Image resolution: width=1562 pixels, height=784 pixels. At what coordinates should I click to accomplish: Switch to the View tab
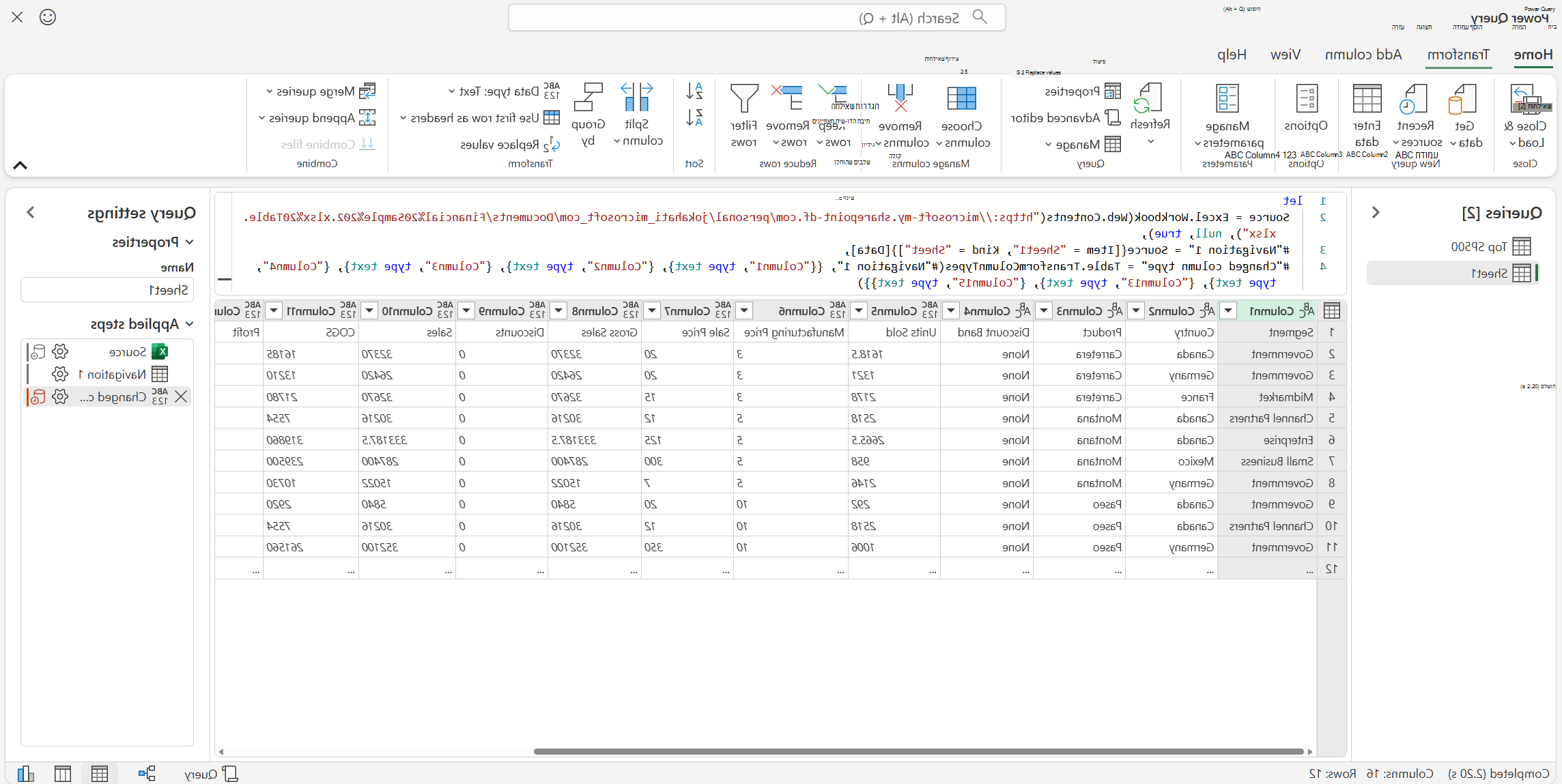(x=1285, y=55)
